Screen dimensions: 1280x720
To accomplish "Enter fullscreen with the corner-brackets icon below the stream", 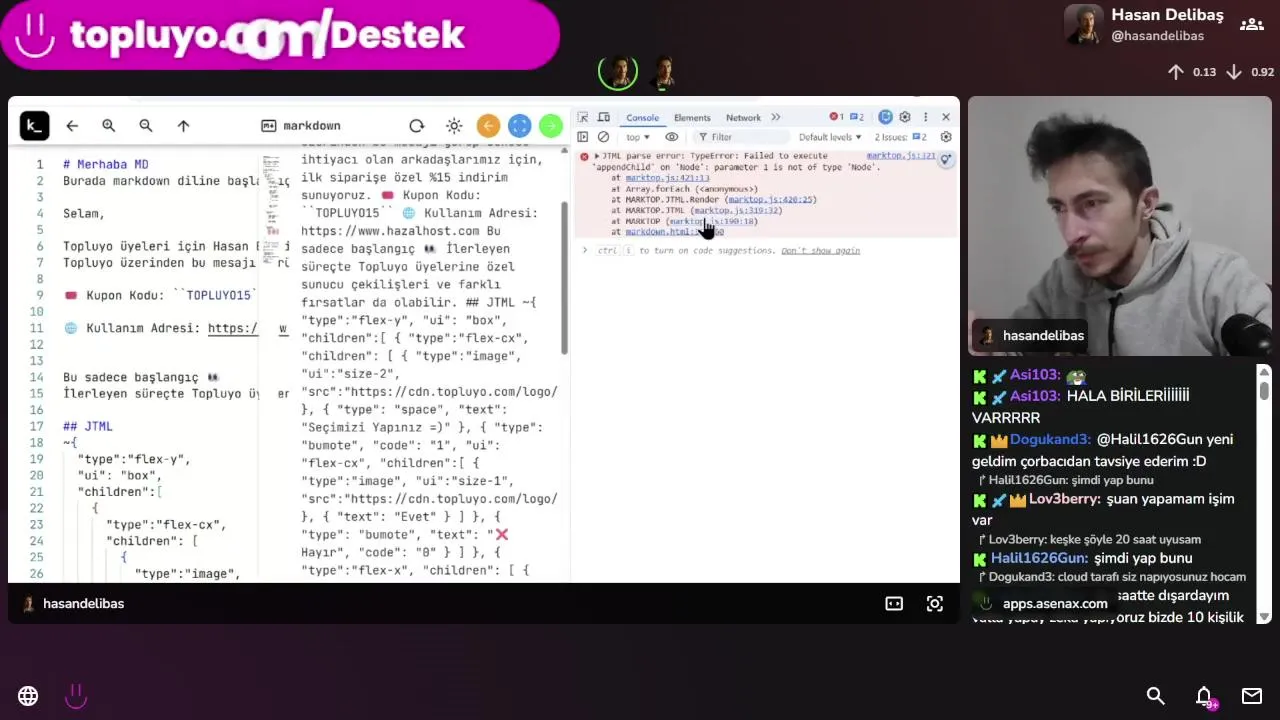I will click(x=935, y=603).
